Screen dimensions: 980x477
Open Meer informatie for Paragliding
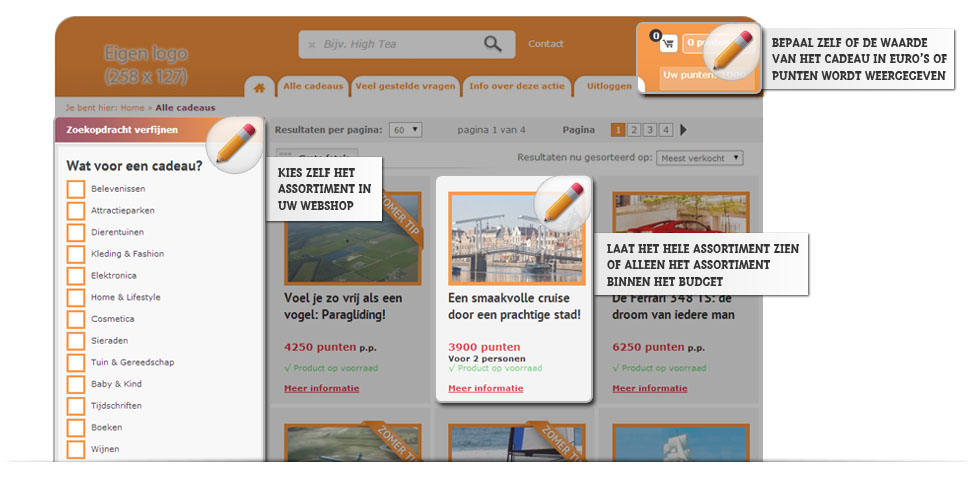pos(322,388)
